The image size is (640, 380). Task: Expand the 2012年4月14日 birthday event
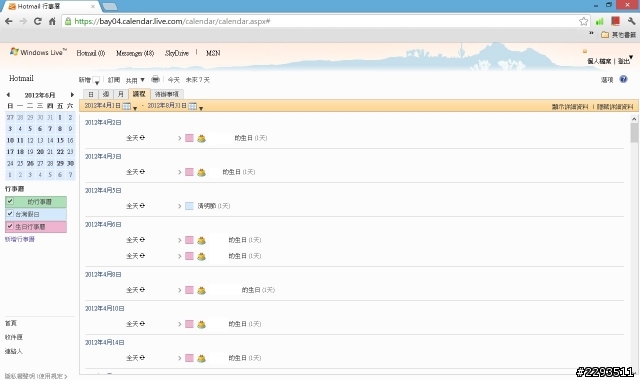coord(179,358)
